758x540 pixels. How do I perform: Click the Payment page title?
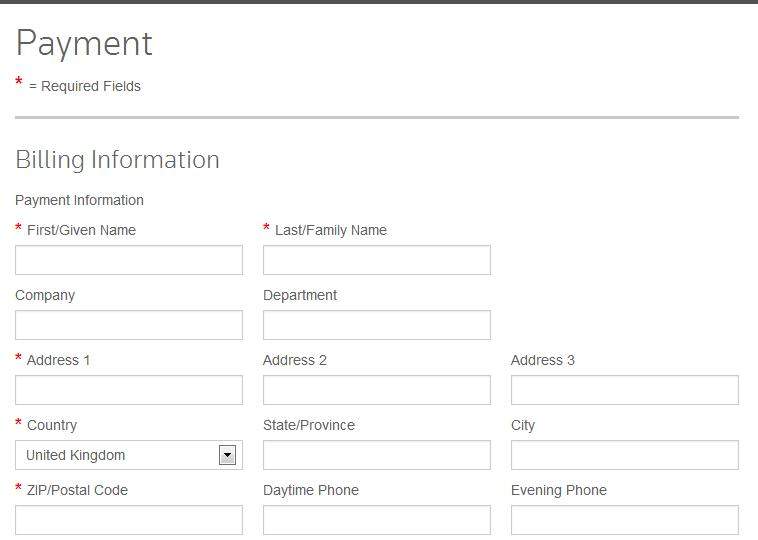point(84,44)
